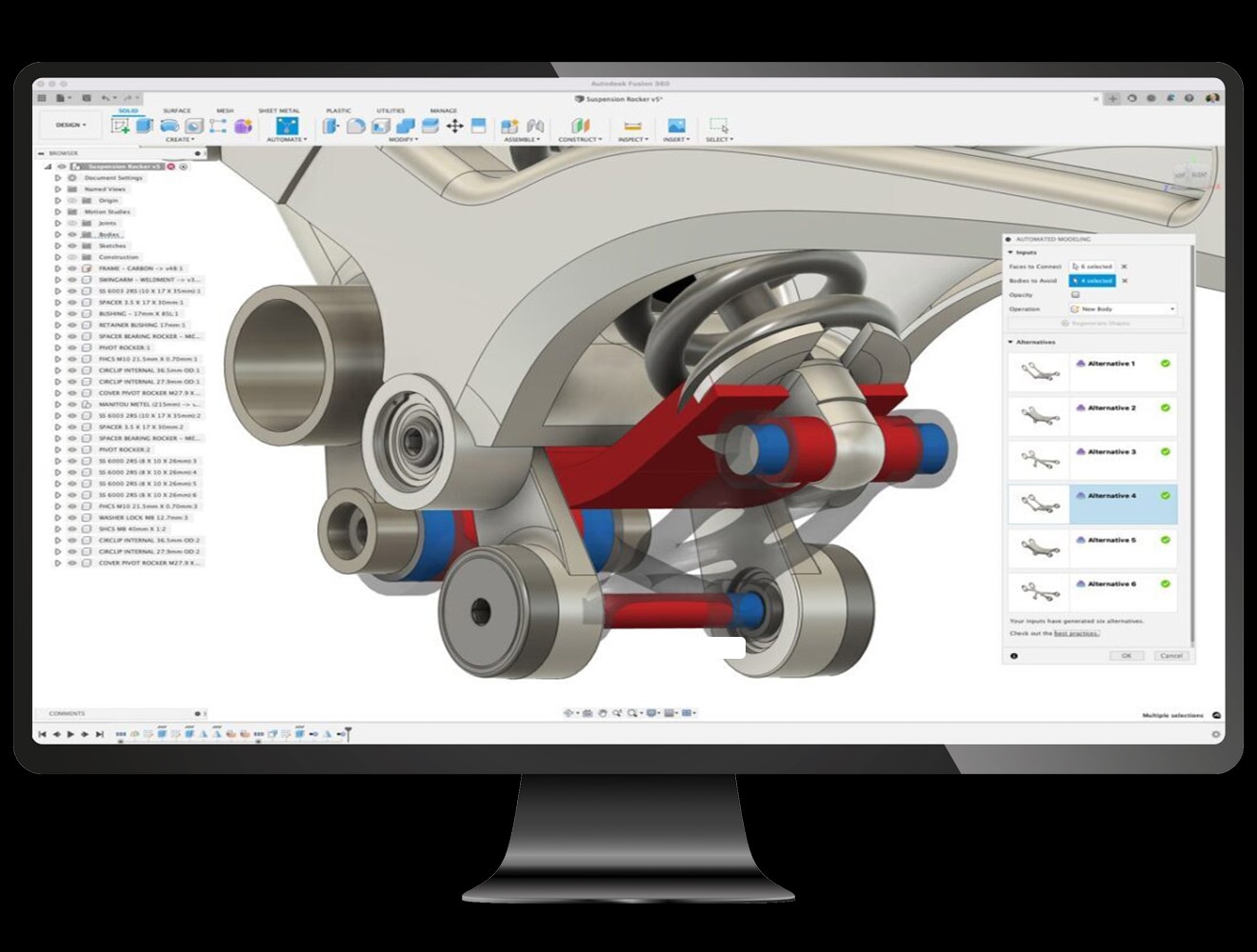Expand the SWINGARM - WELDMENT tree item

57,280
